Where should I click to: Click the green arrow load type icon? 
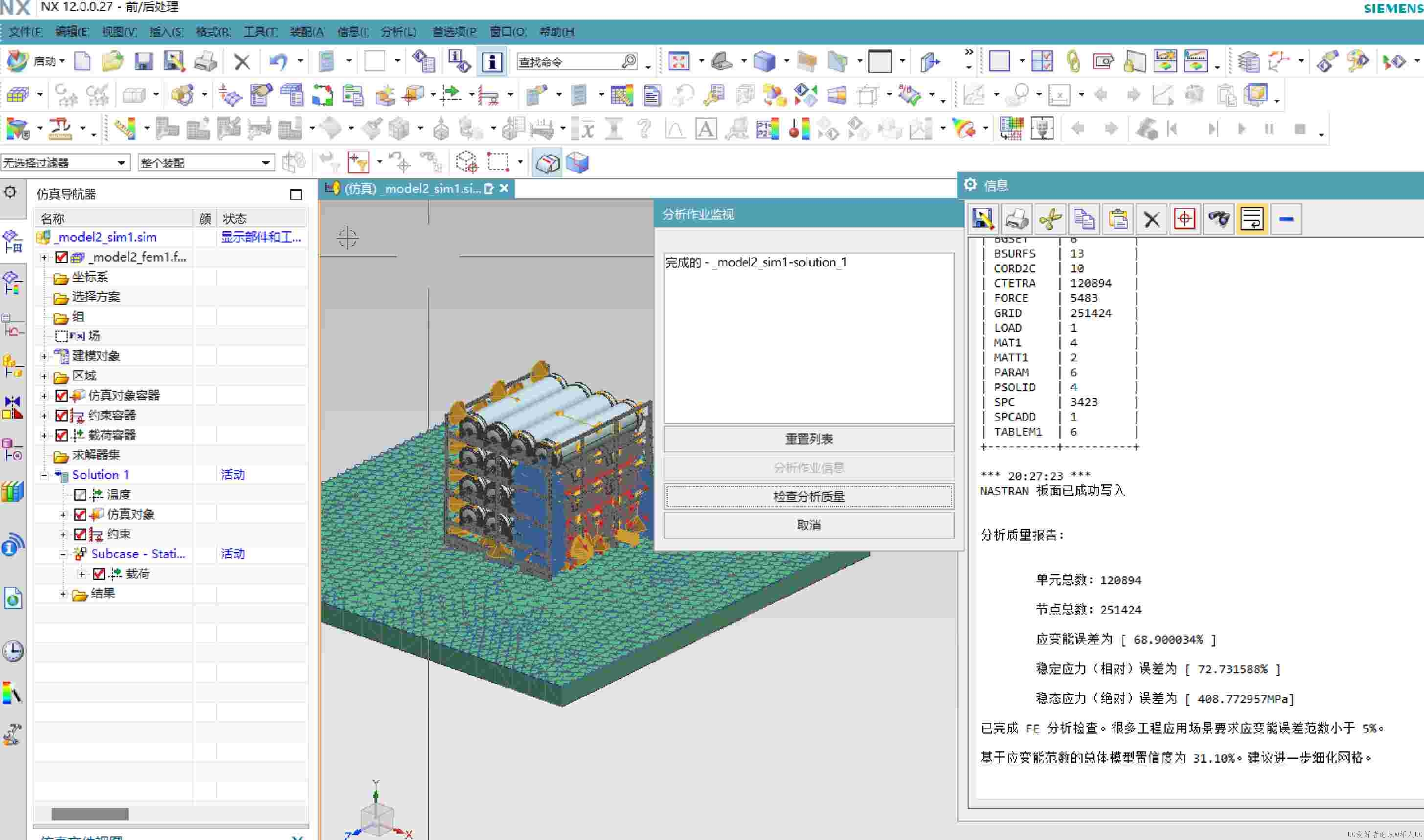[451, 94]
